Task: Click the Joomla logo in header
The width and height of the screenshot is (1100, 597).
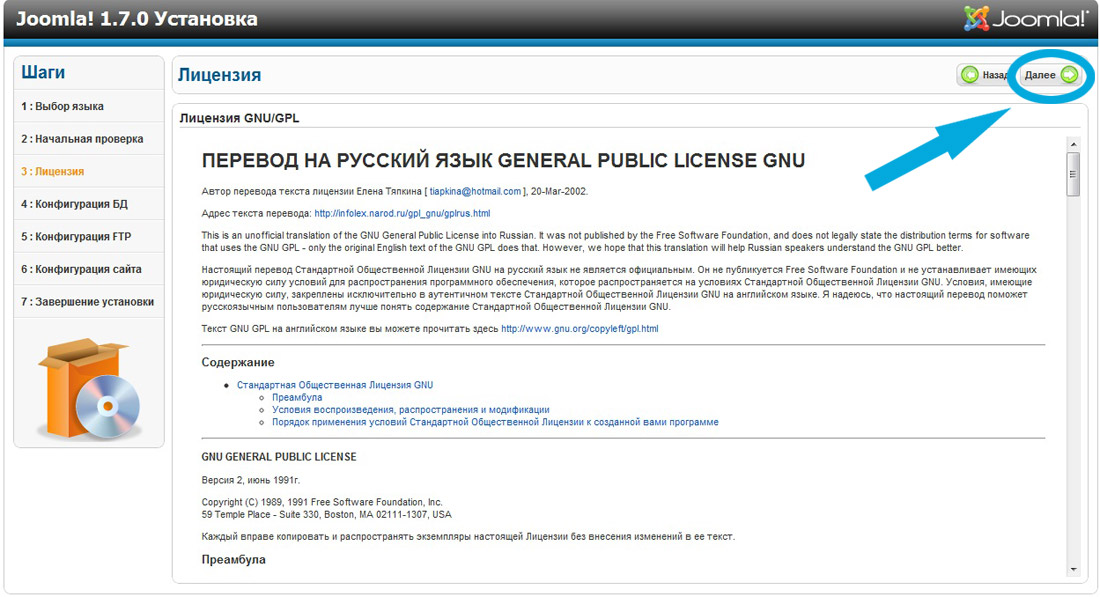Action: tap(1026, 19)
